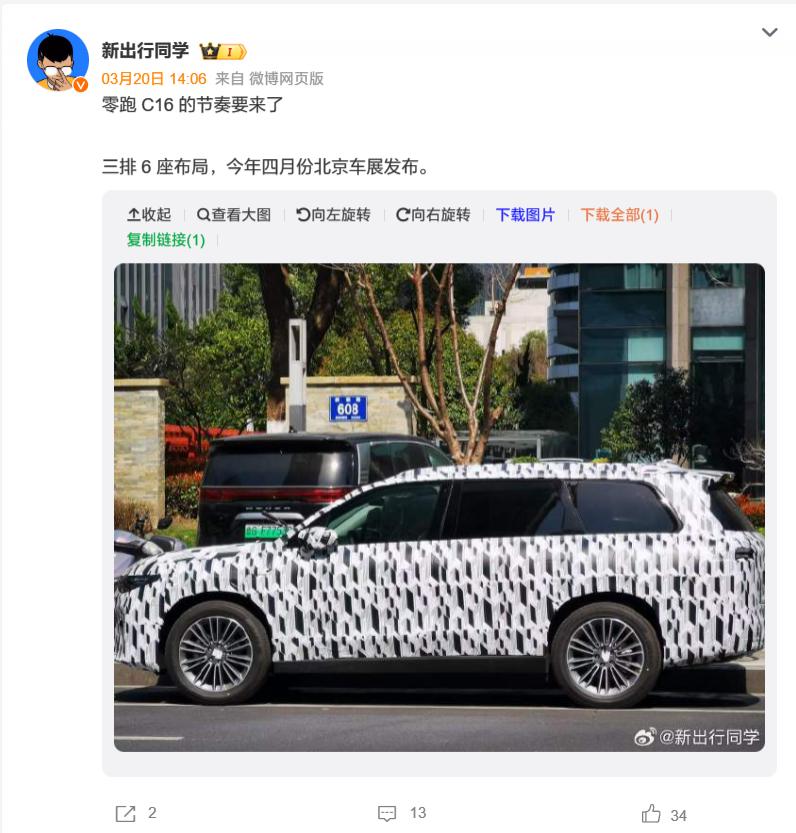View full-size image via 查看大图

click(234, 215)
